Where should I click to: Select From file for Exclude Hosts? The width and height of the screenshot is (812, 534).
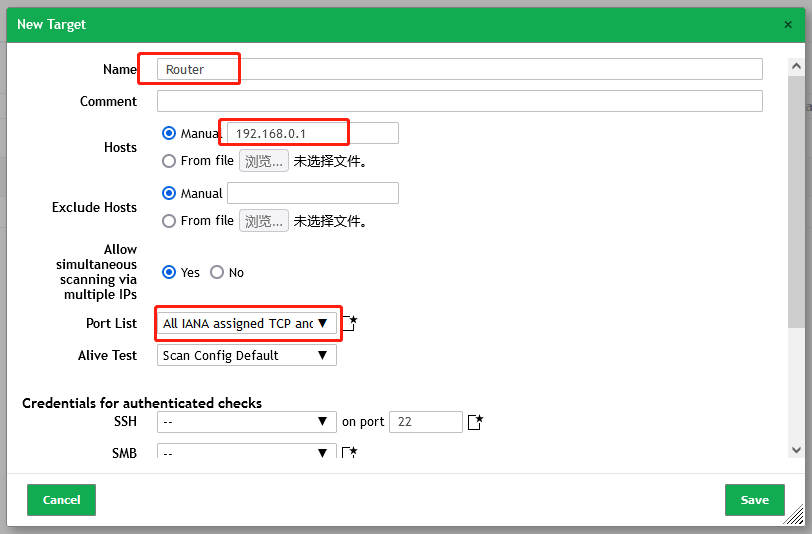tap(169, 221)
